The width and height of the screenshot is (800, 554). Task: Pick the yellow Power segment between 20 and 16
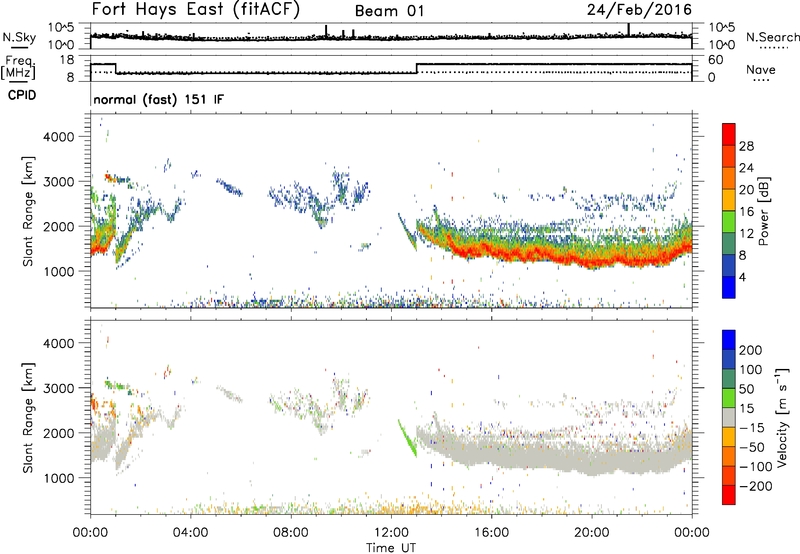tap(729, 199)
